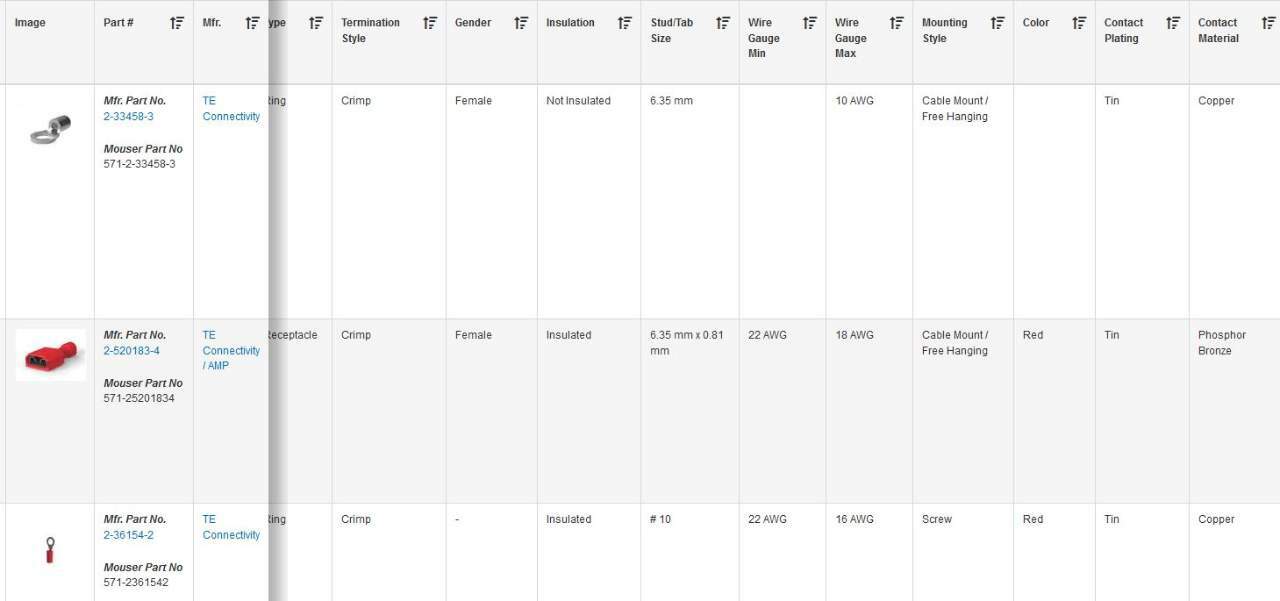
Task: Click Stud/Tab Size sort icon
Action: coord(723,23)
